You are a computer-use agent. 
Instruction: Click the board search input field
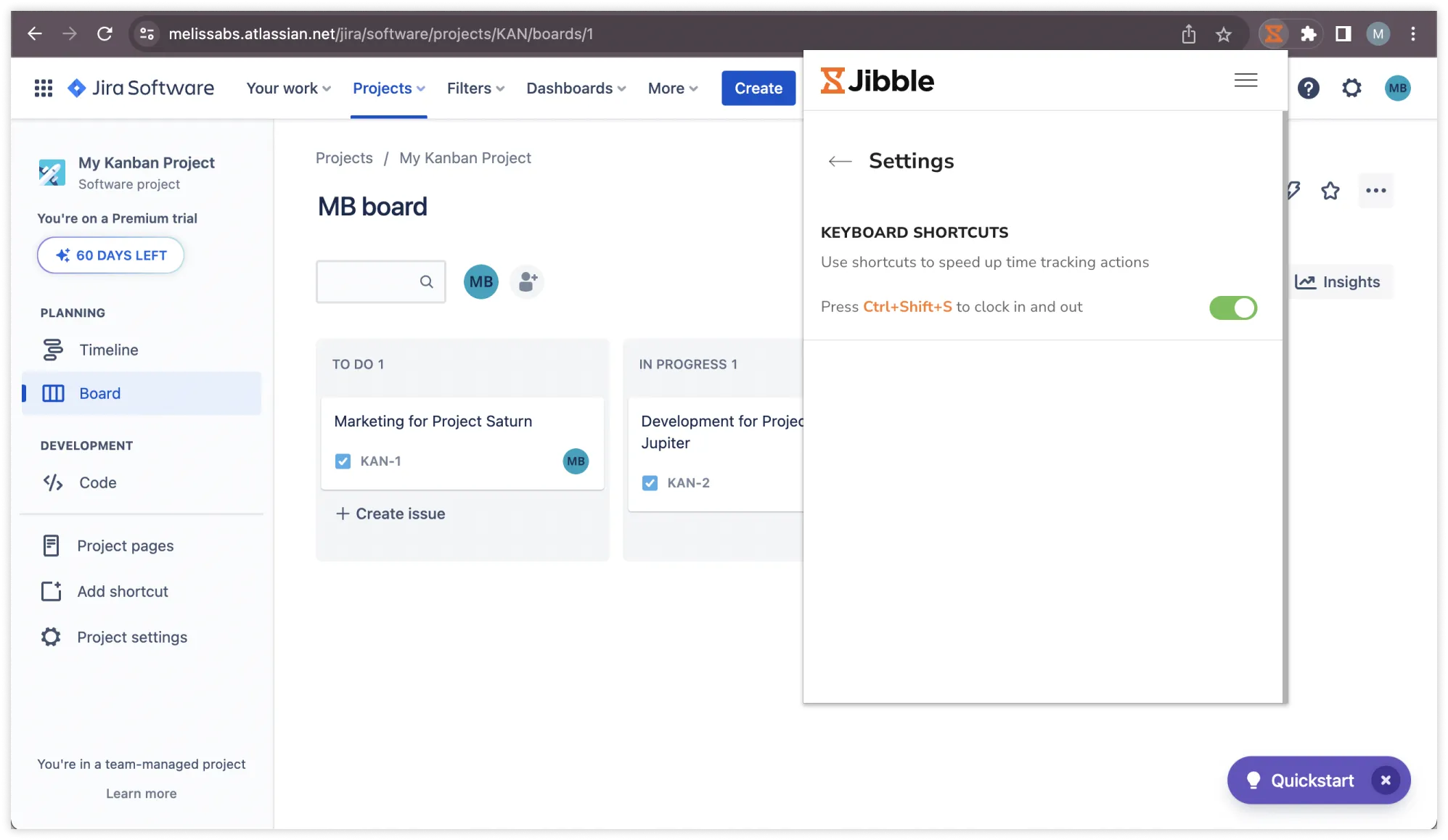369,281
